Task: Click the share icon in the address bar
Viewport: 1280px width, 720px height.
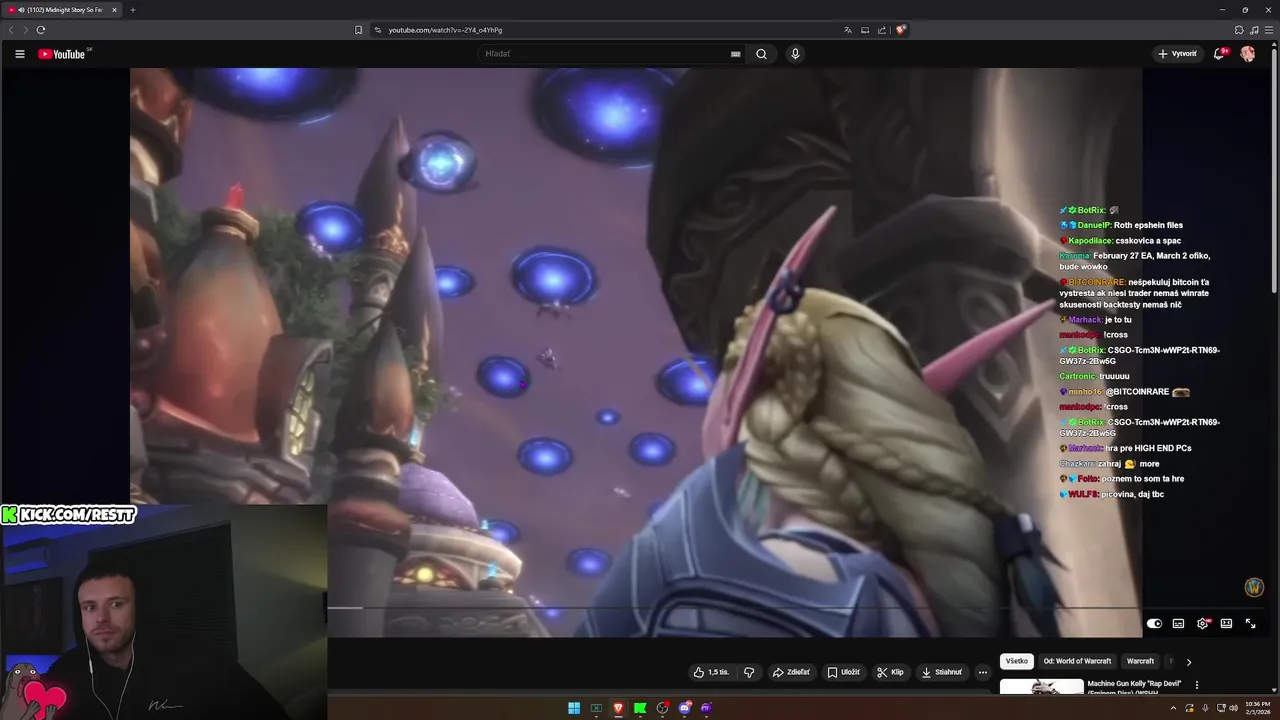Action: pos(882,30)
